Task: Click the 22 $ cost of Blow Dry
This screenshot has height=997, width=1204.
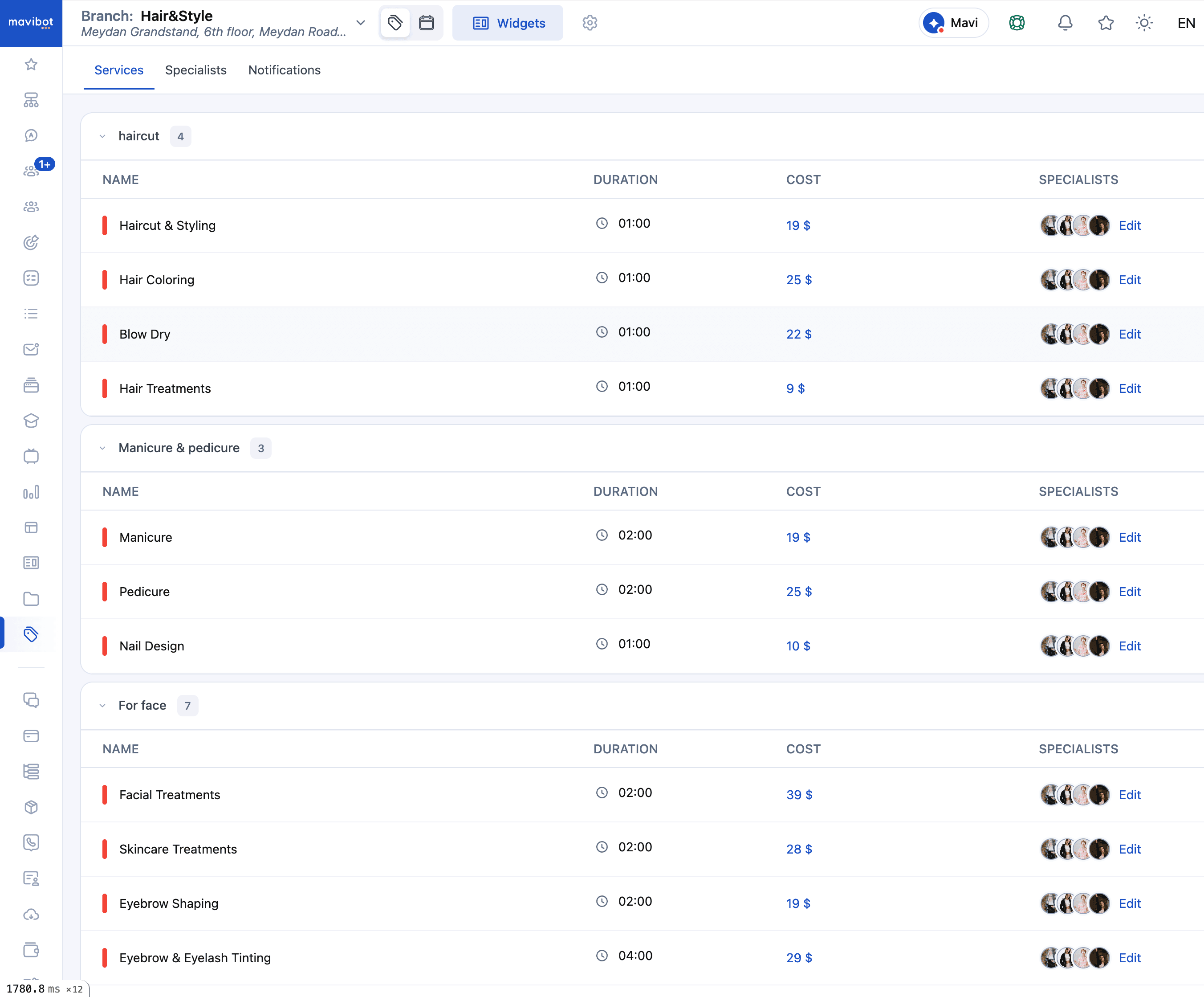Action: [799, 334]
